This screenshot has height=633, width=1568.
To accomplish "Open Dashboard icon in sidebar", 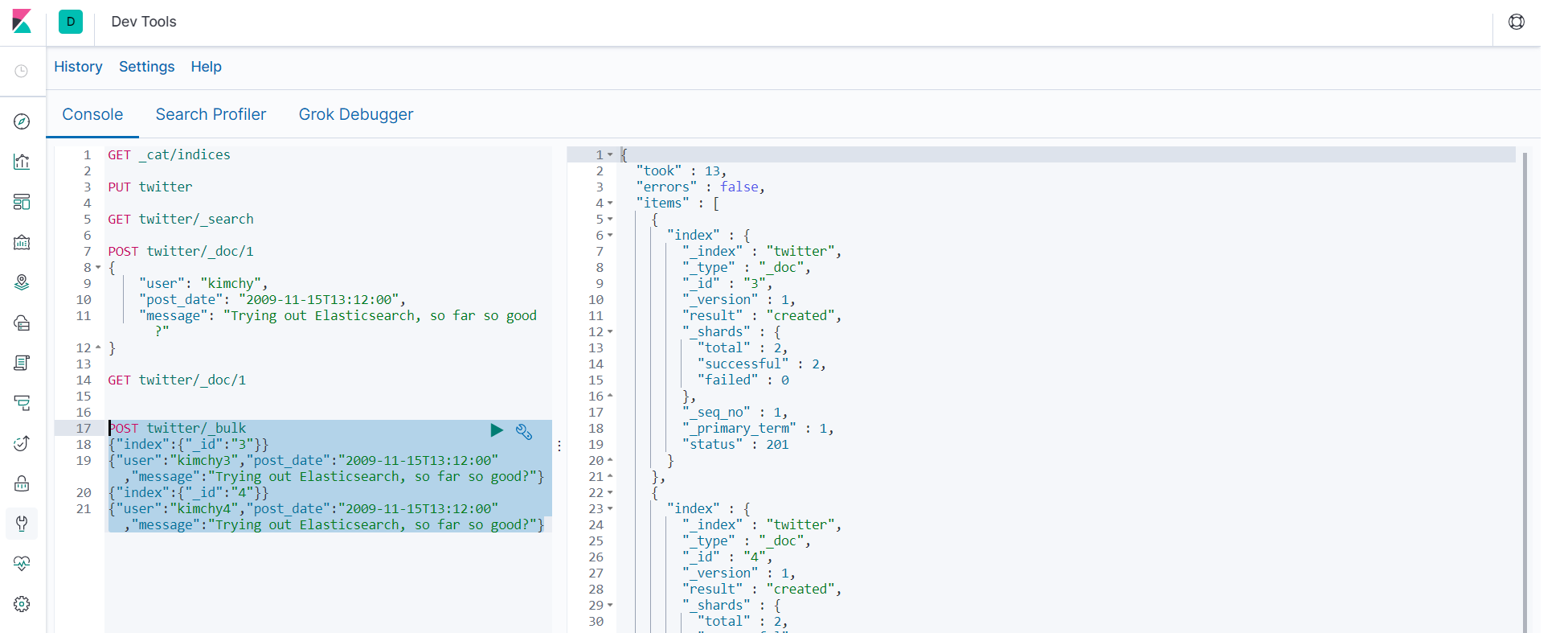I will (x=22, y=202).
